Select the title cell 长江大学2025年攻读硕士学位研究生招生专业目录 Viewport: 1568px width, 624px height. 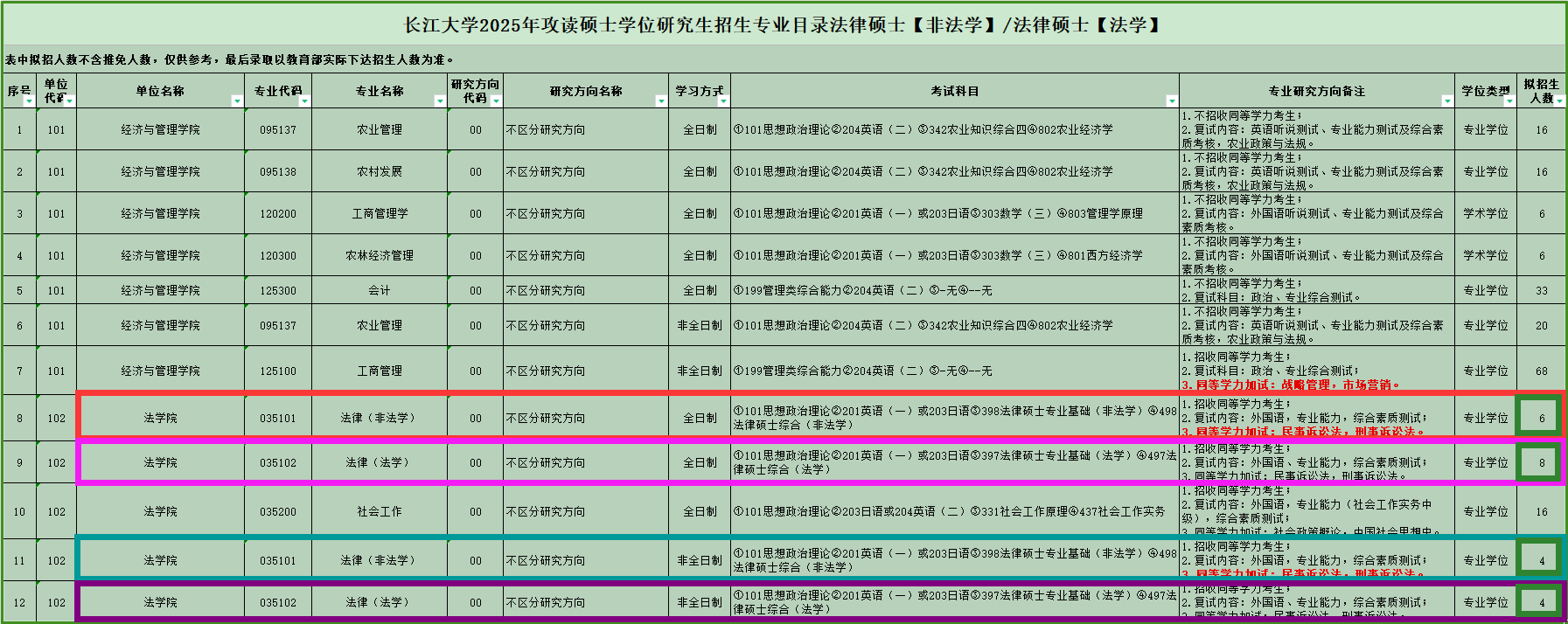784,25
